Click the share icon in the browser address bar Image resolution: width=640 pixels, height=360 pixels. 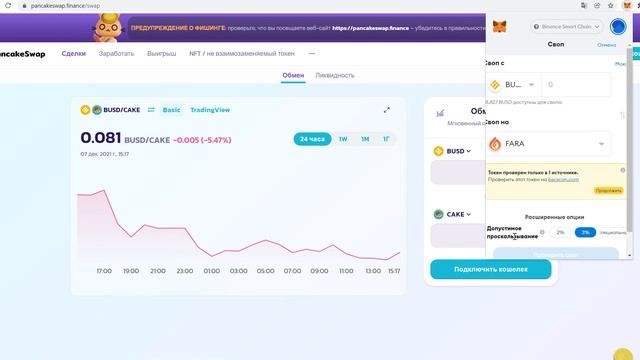point(597,5)
